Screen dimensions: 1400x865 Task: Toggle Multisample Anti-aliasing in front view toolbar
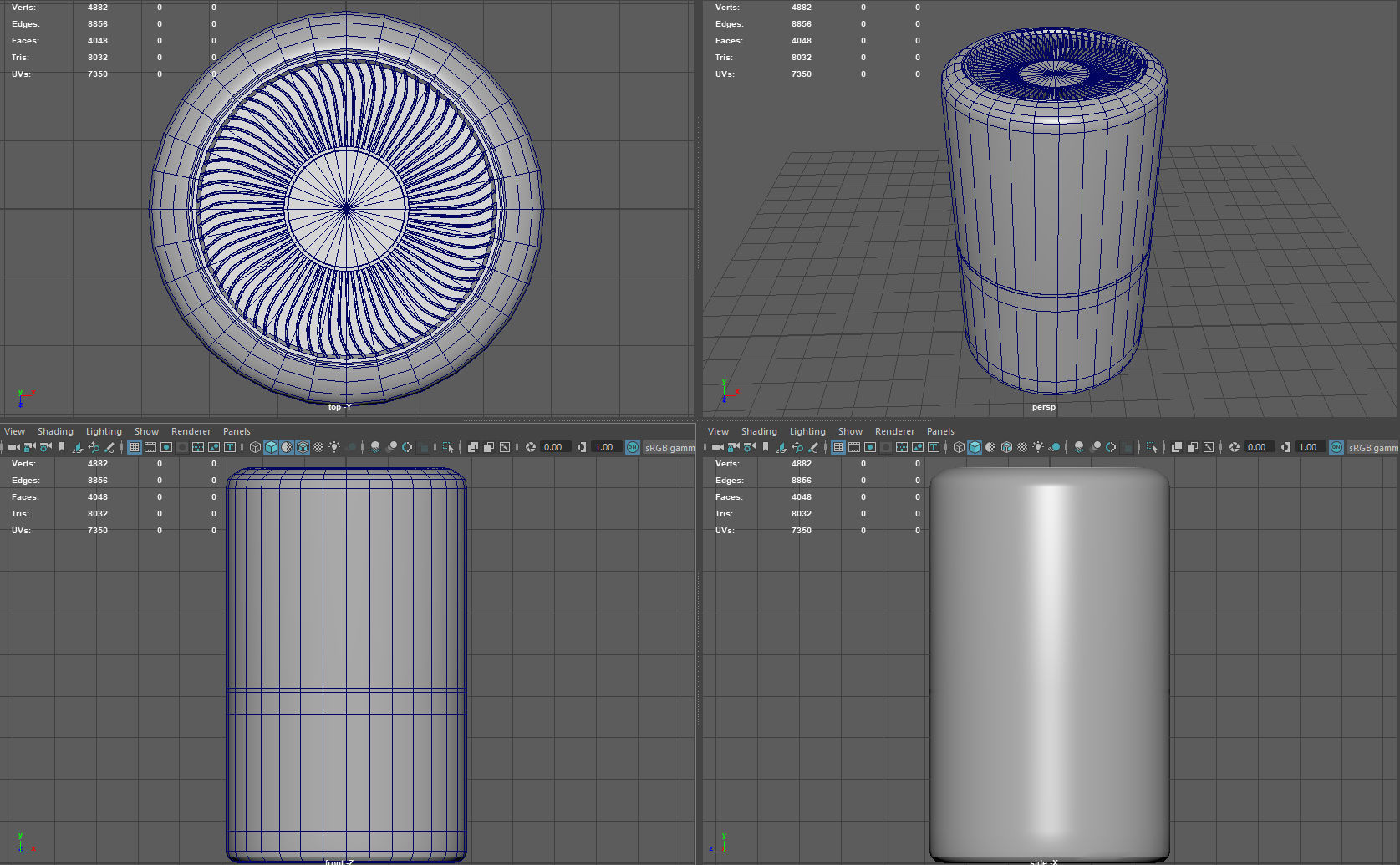[x=407, y=447]
